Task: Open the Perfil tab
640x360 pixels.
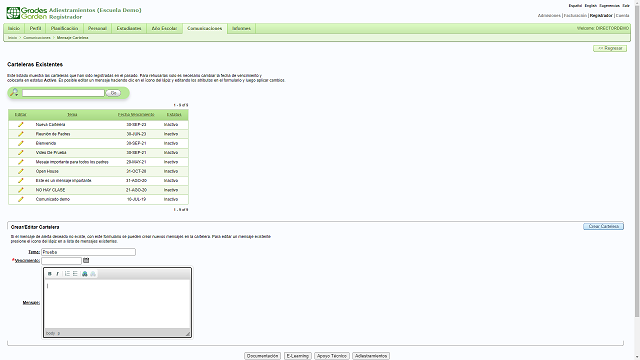Action: coord(36,29)
